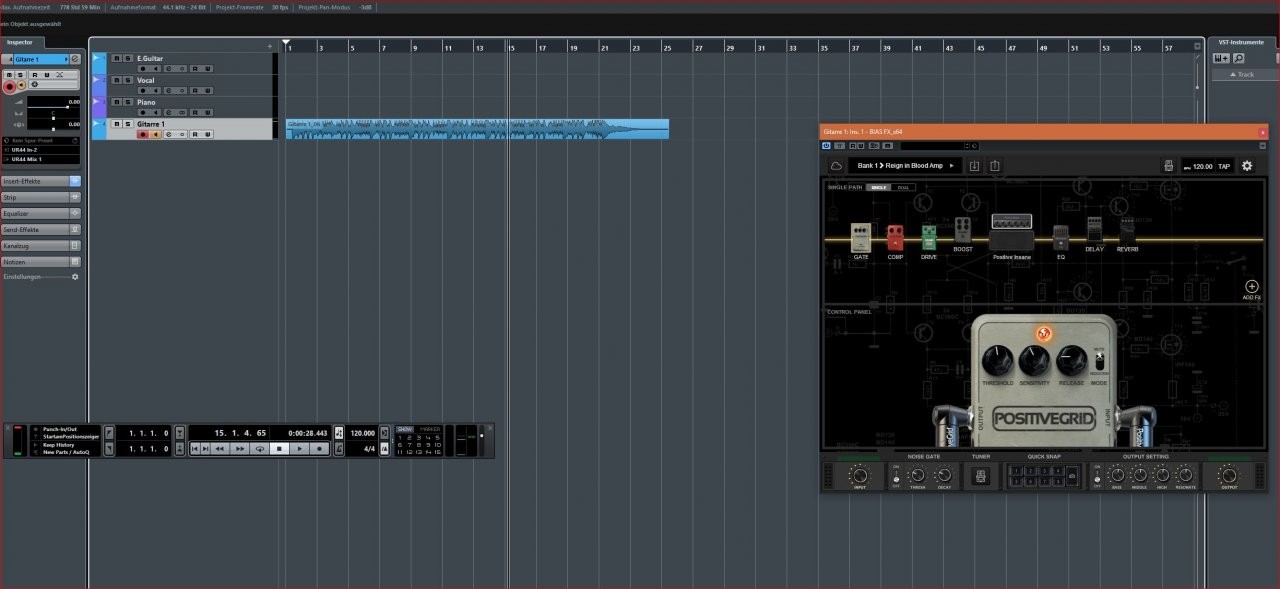1280x589 pixels.
Task: Select the BOOST pedal
Action: click(x=963, y=231)
